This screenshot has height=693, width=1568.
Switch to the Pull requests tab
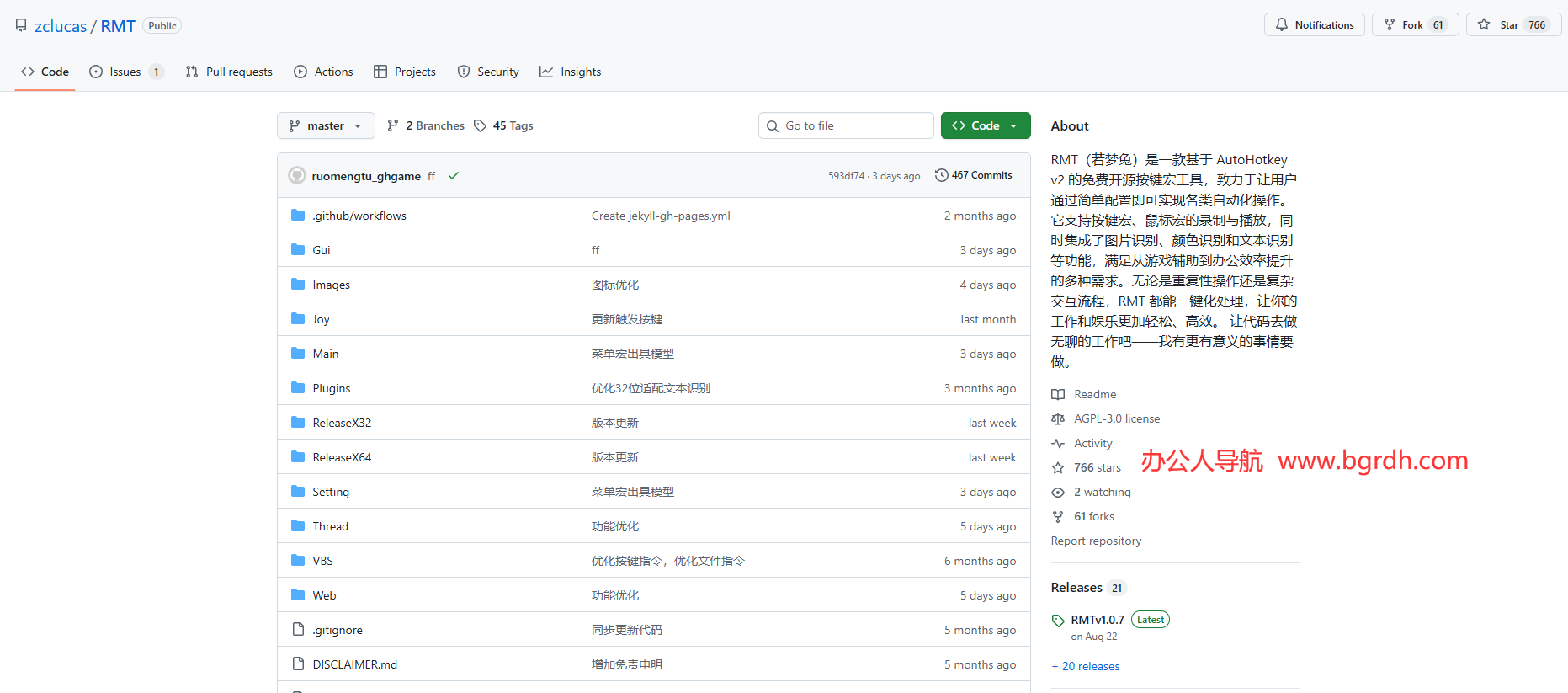[229, 72]
